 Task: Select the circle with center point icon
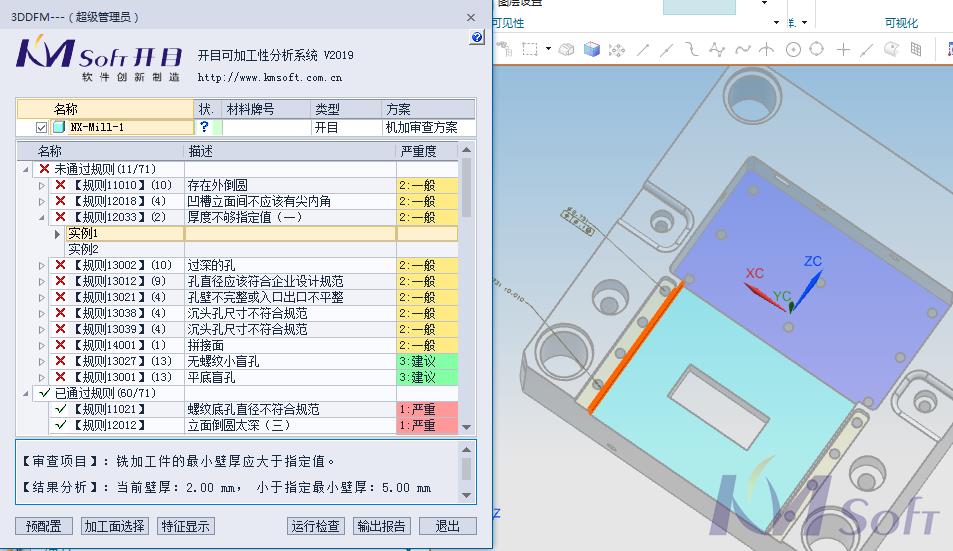(x=793, y=49)
